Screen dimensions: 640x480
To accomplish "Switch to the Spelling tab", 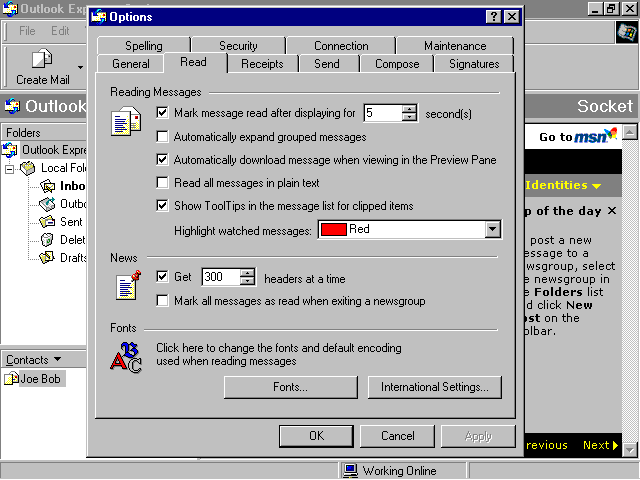I will pos(144,46).
